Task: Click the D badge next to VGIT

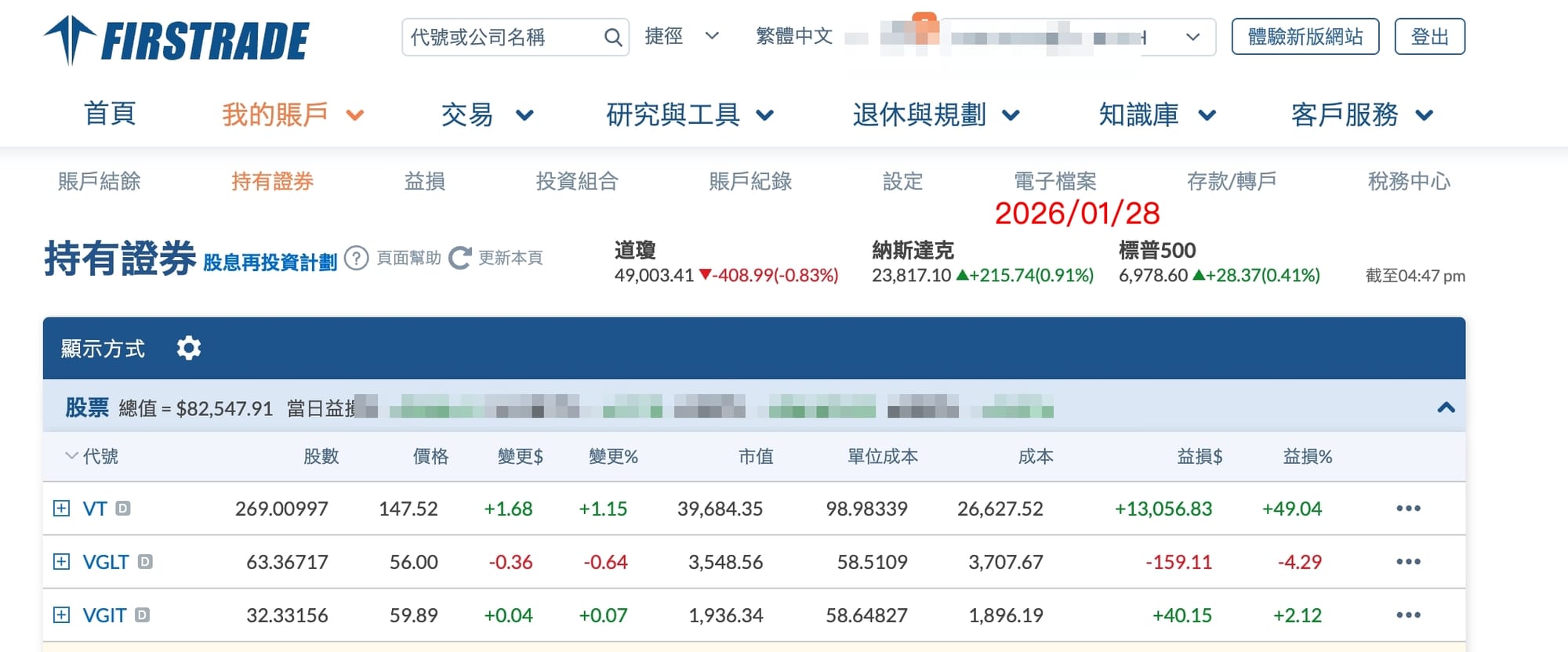Action: 142,615
